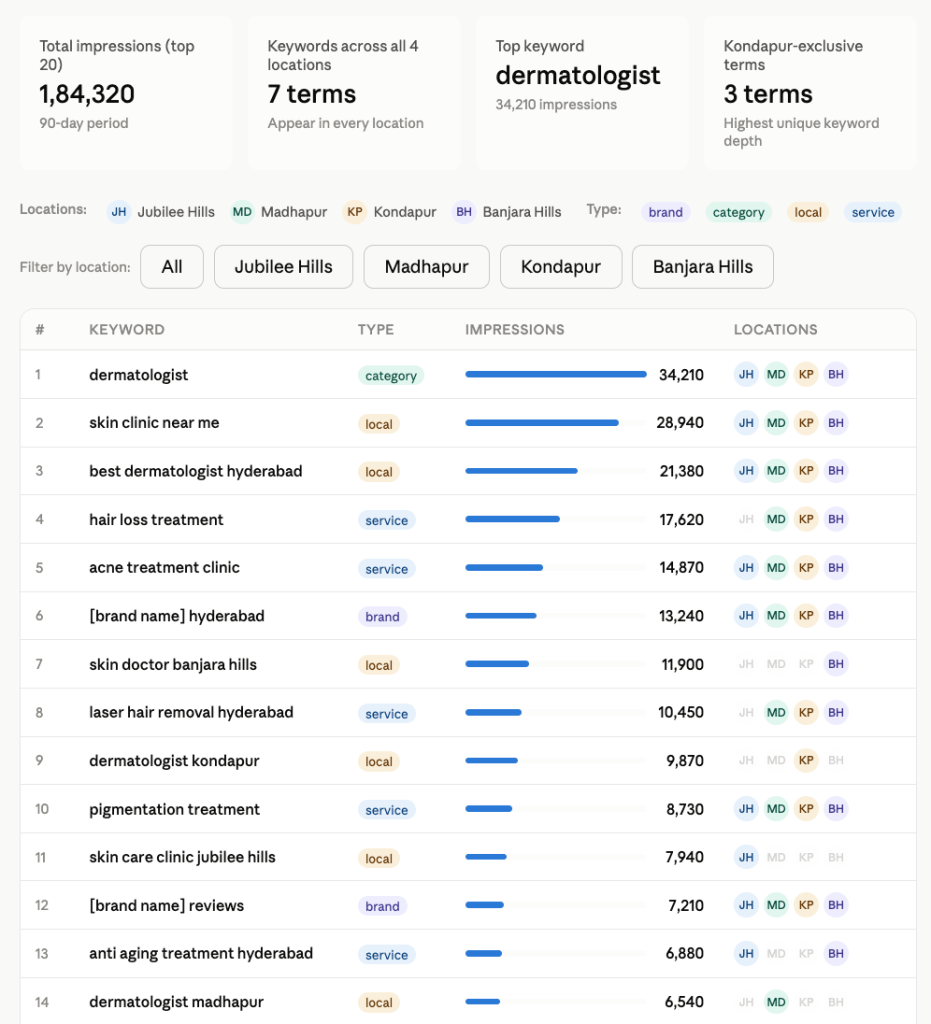Click the category type legend tag

click(738, 212)
